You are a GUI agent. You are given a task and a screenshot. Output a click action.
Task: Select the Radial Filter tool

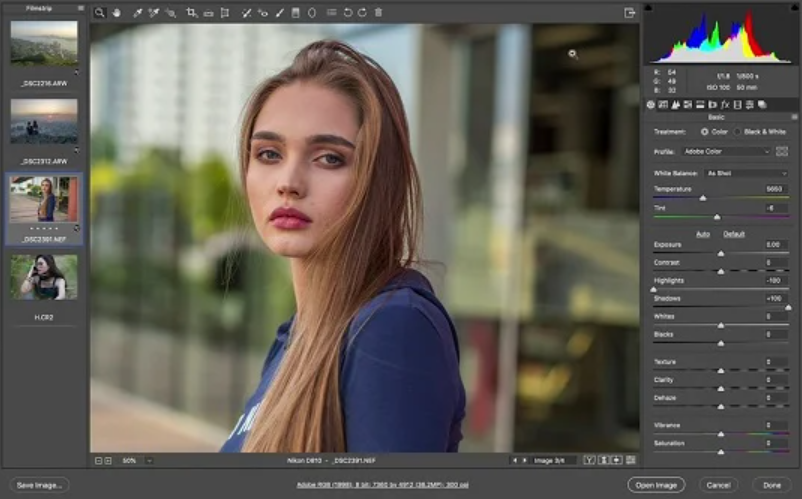[312, 13]
